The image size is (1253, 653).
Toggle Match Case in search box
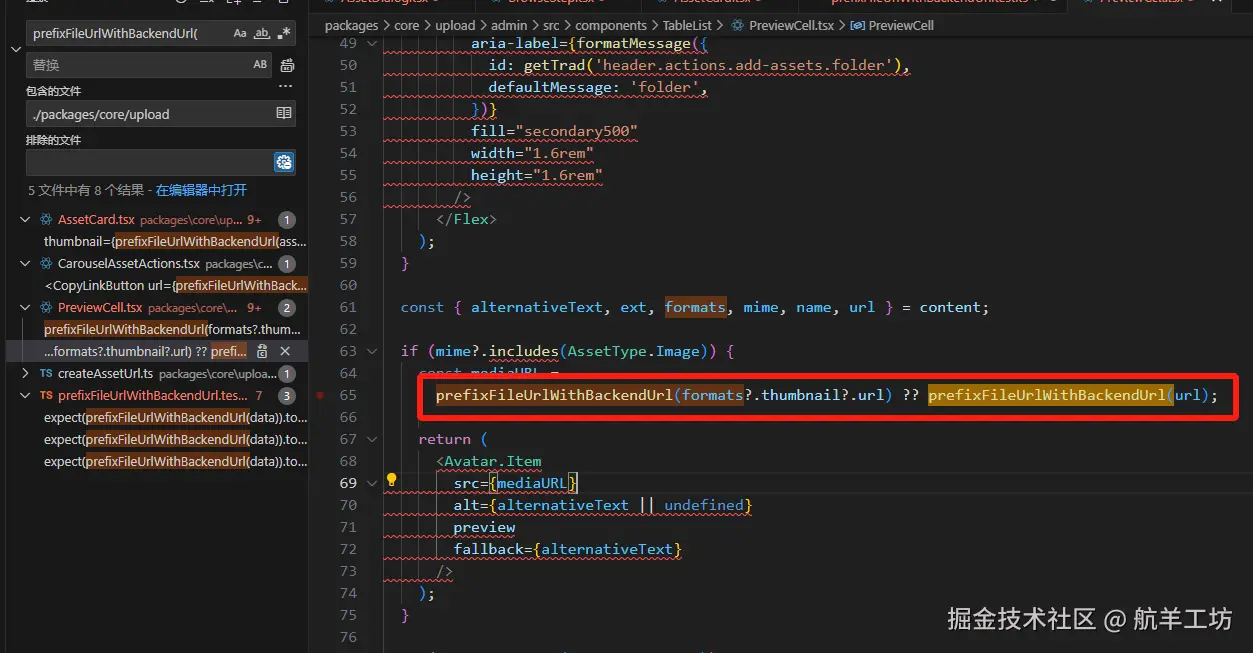(x=240, y=33)
